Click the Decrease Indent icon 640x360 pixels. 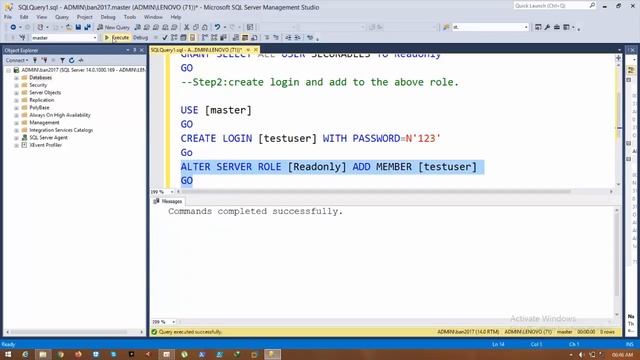(x=288, y=38)
